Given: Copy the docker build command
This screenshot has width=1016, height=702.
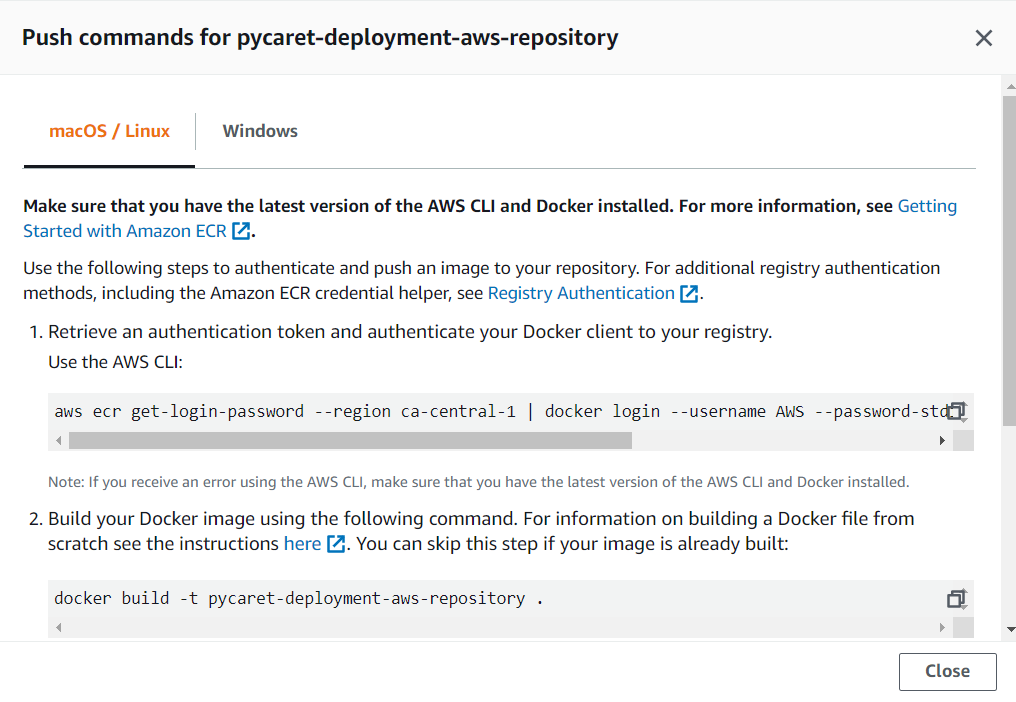Looking at the screenshot, I should 957,598.
